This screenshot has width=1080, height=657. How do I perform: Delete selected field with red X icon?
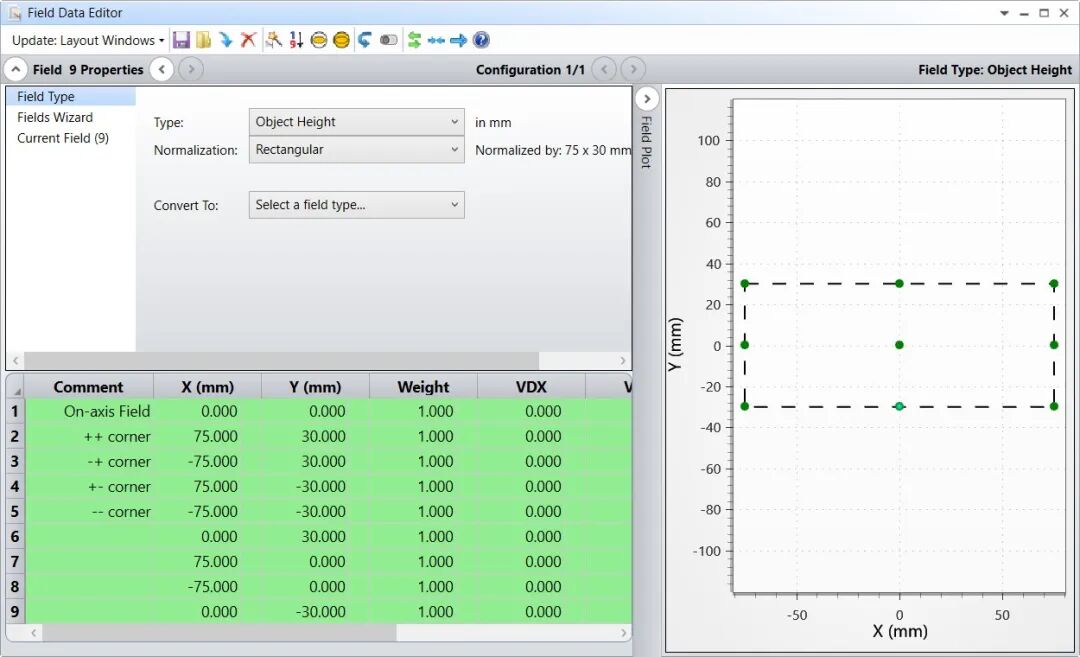pyautogui.click(x=248, y=40)
